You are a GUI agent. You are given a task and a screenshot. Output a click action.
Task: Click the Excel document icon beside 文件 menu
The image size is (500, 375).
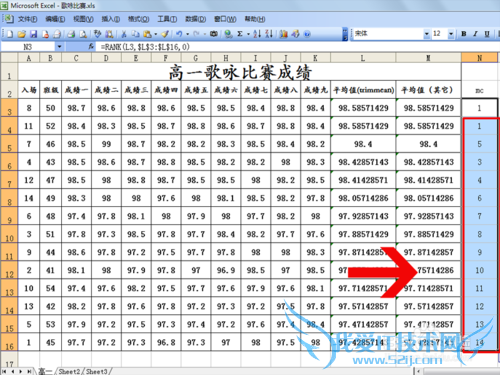pyautogui.click(x=8, y=19)
